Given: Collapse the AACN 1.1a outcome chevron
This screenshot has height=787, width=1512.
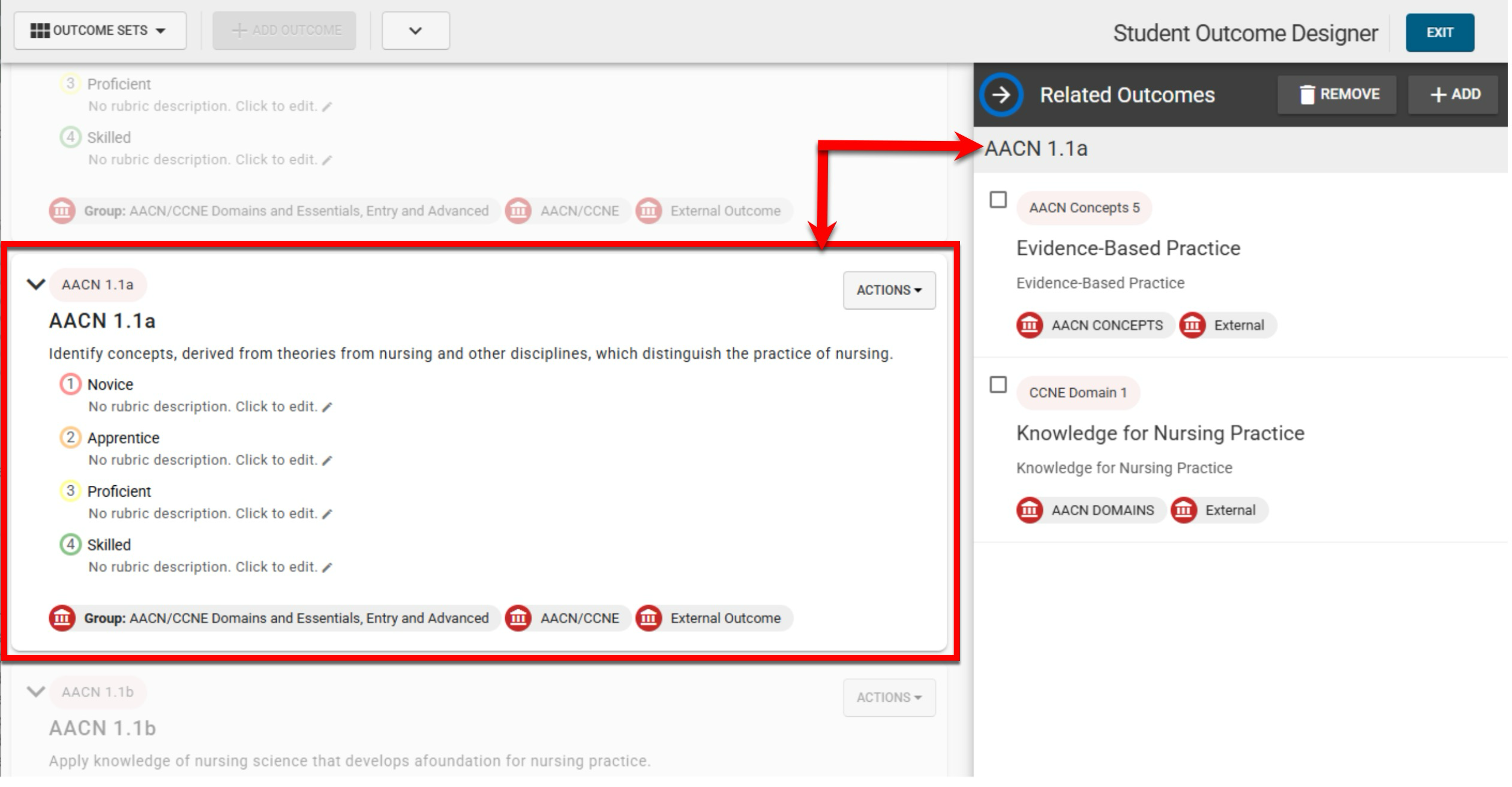Looking at the screenshot, I should (36, 285).
